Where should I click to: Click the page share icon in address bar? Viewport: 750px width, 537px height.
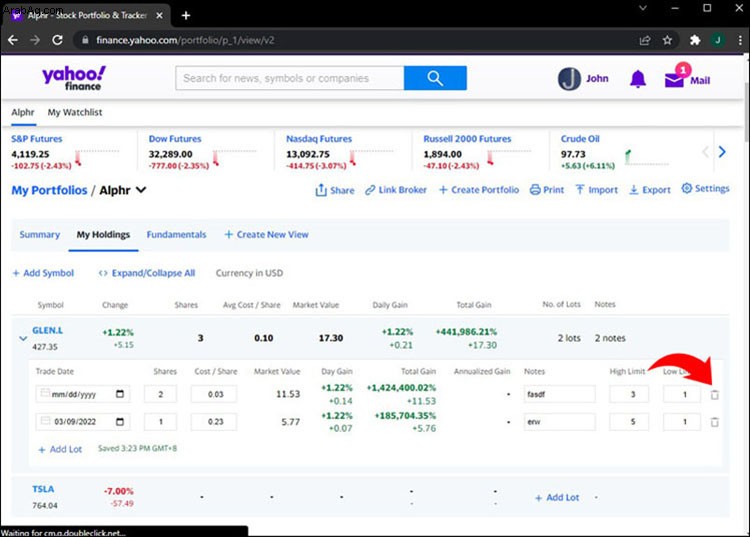(x=645, y=40)
